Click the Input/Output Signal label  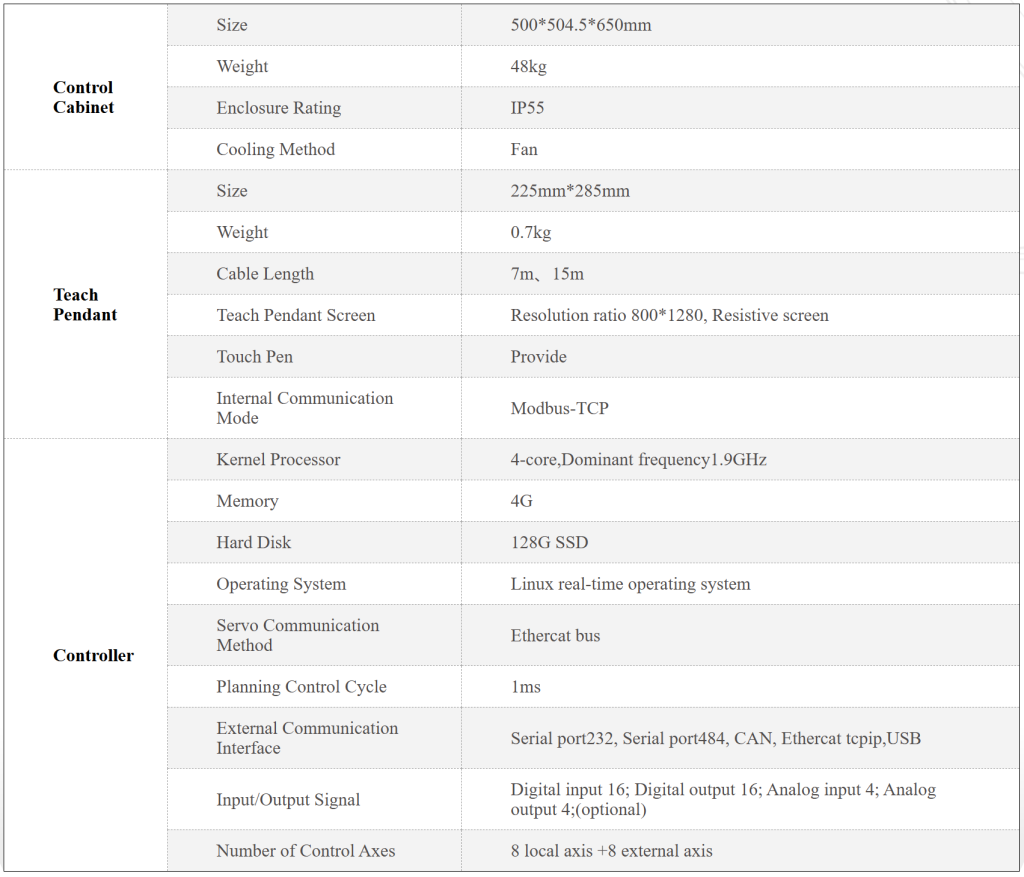coord(288,800)
